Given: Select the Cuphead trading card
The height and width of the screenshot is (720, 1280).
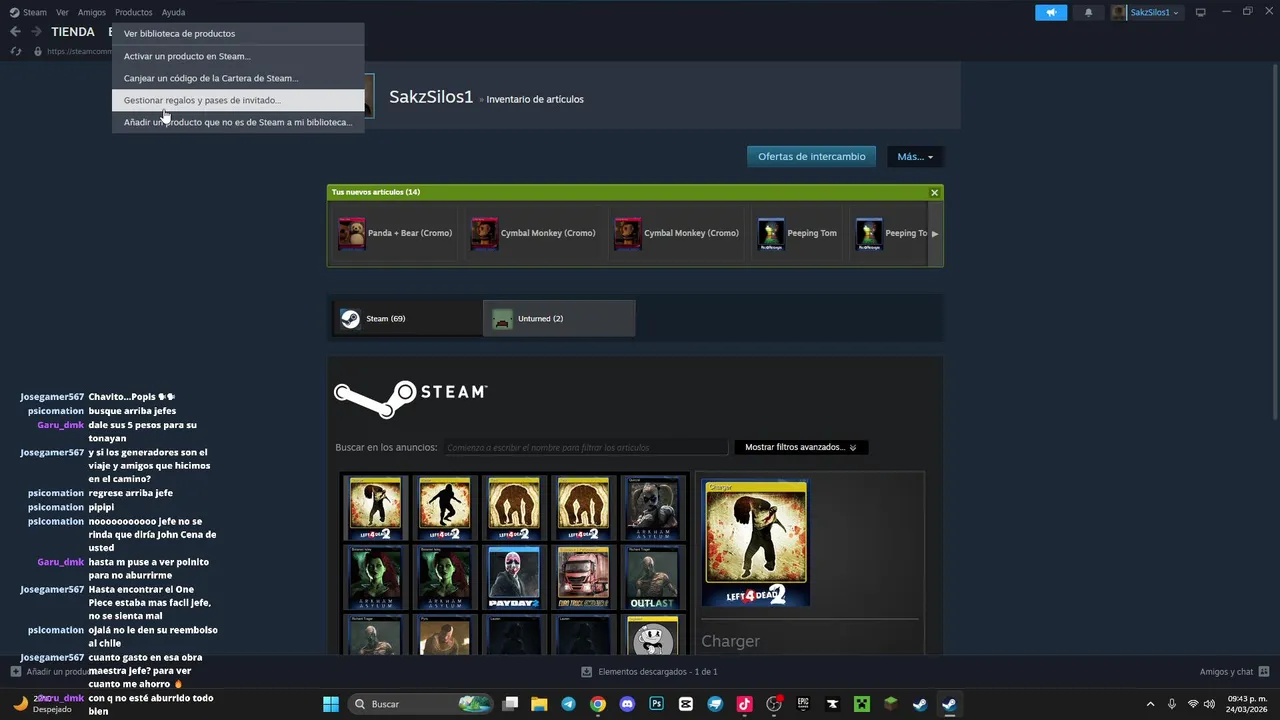Looking at the screenshot, I should [652, 635].
